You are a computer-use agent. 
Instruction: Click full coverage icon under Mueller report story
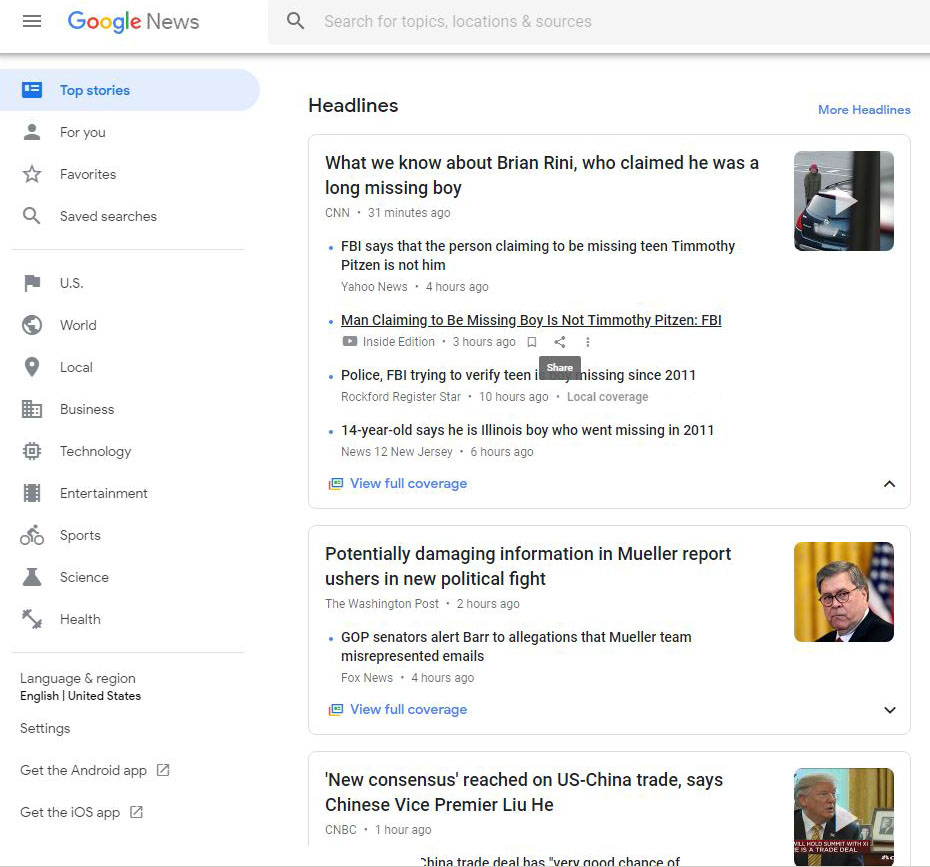(336, 710)
